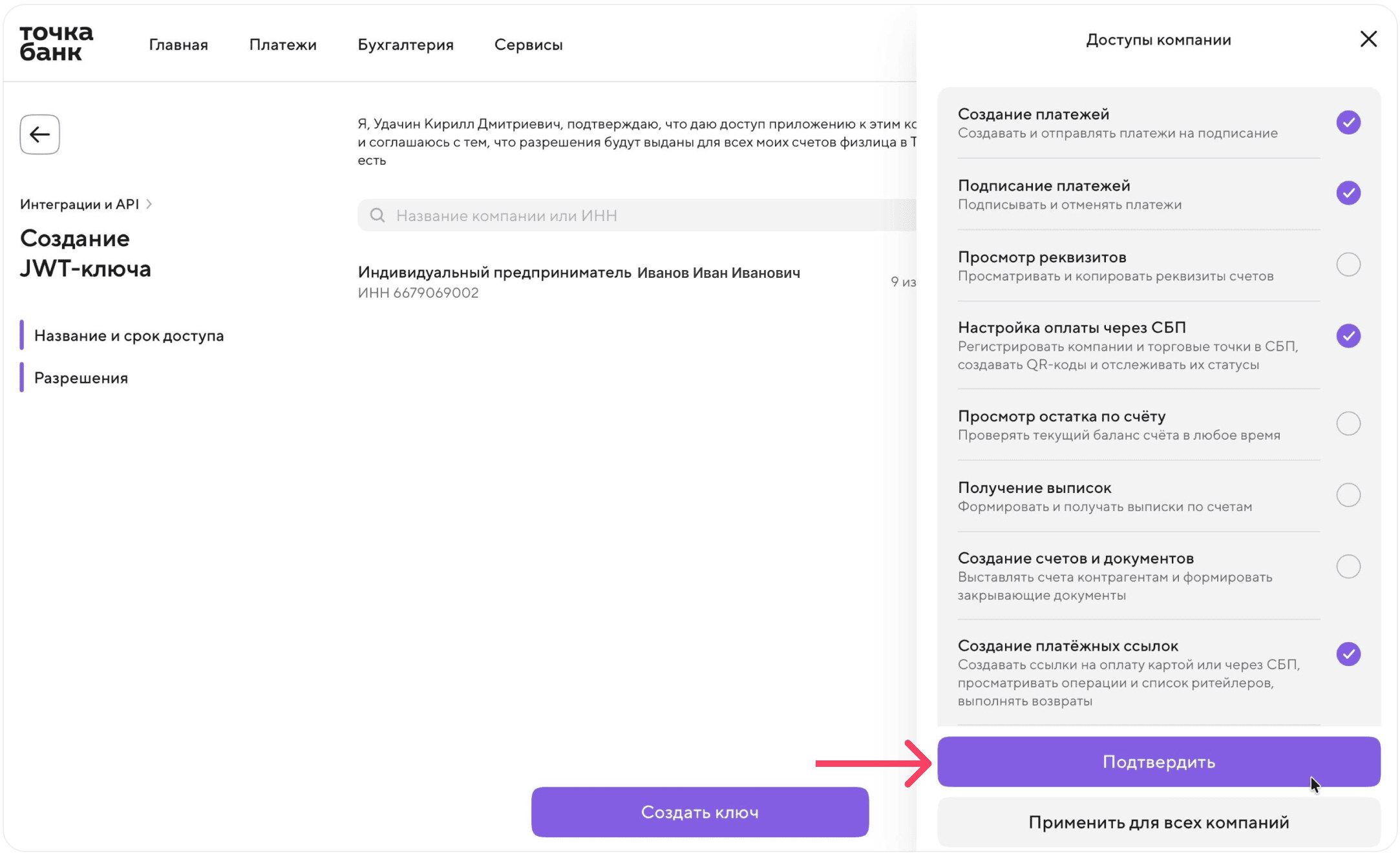
Task: Click the search magnifier icon
Action: (377, 215)
